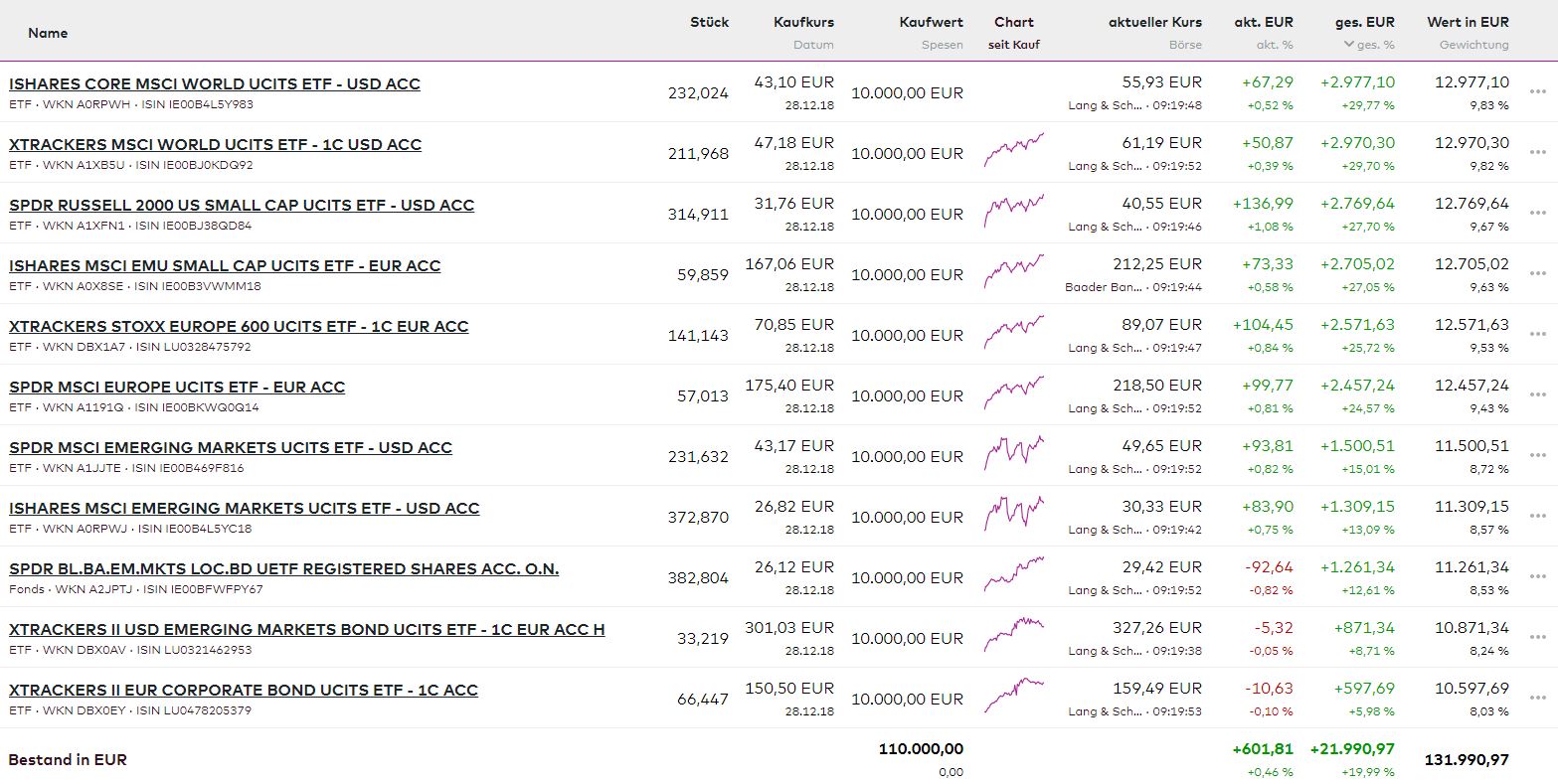View sparkline chart for SPDR BL.BA.EM.MKTS fund
Viewport: 1558px width, 784px height.
pos(1014,574)
